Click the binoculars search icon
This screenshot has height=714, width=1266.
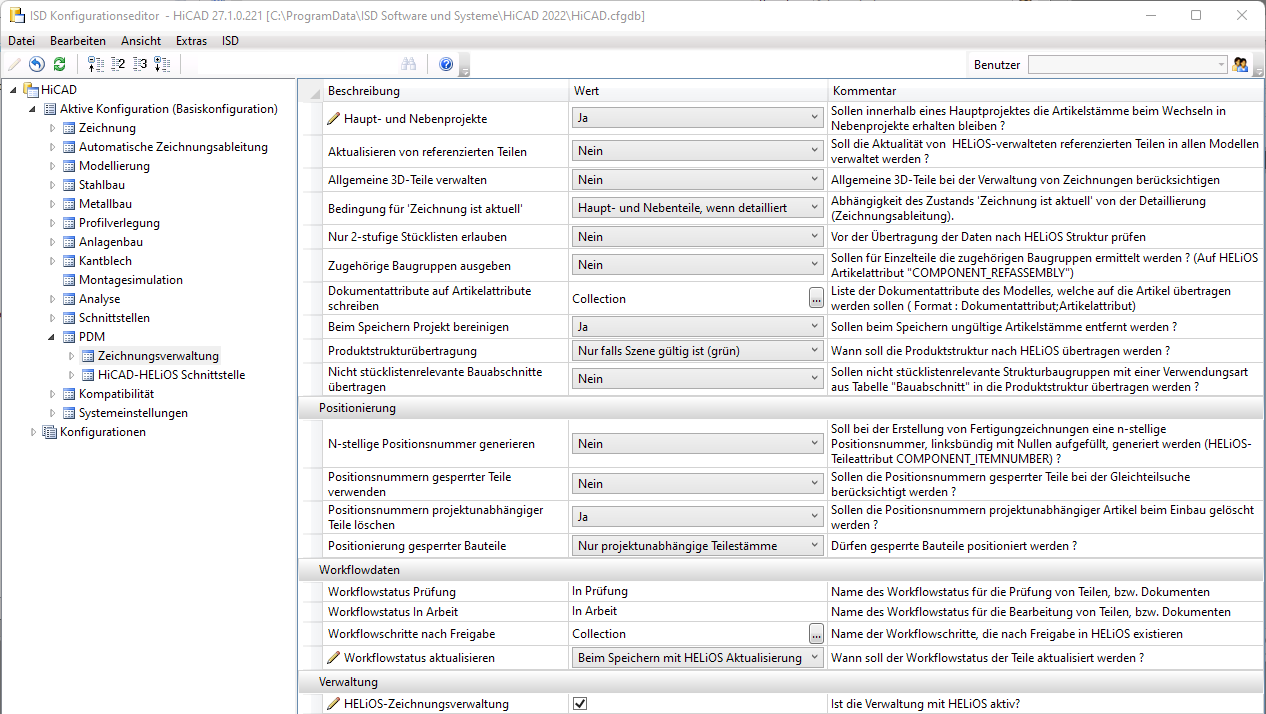pyautogui.click(x=409, y=64)
